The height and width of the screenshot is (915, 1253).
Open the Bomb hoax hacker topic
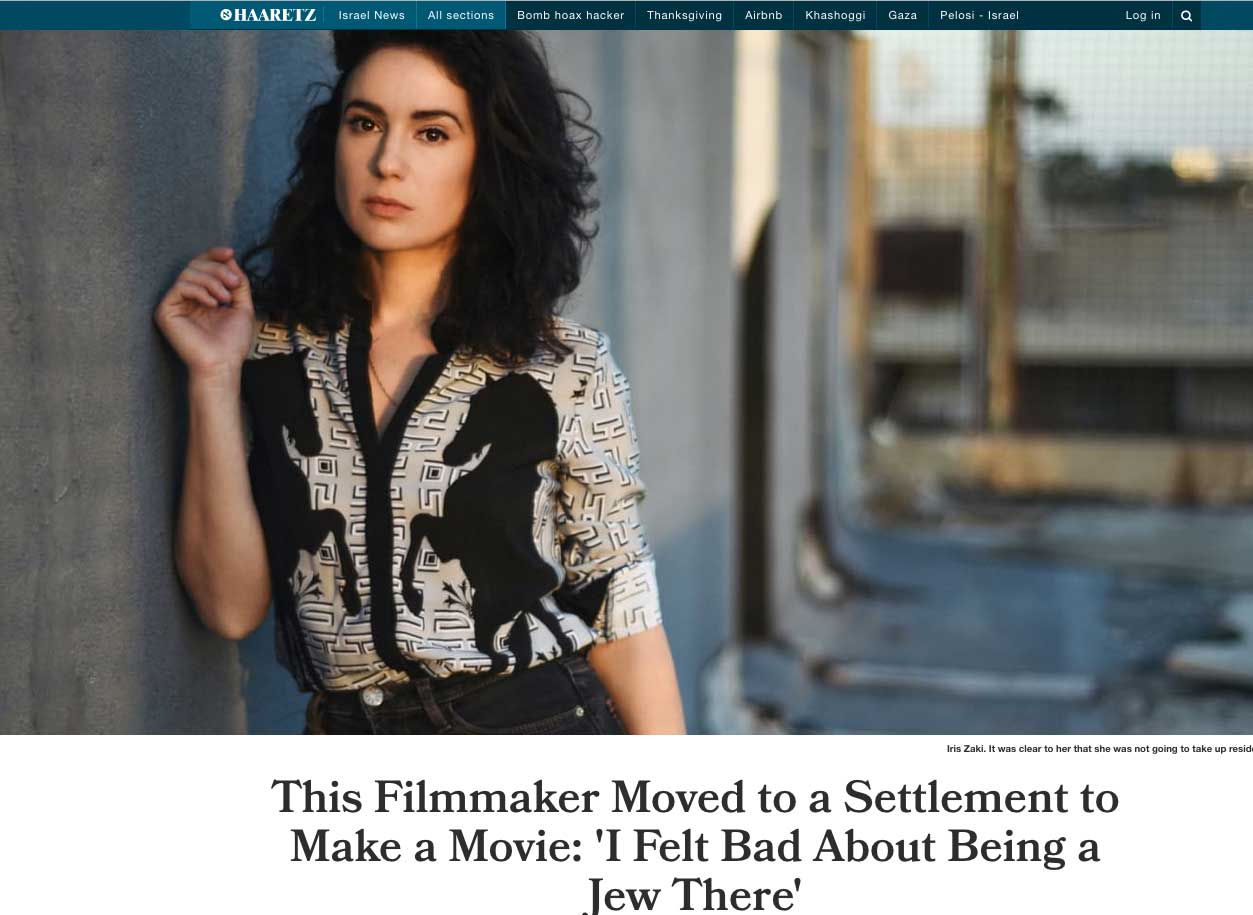point(571,15)
